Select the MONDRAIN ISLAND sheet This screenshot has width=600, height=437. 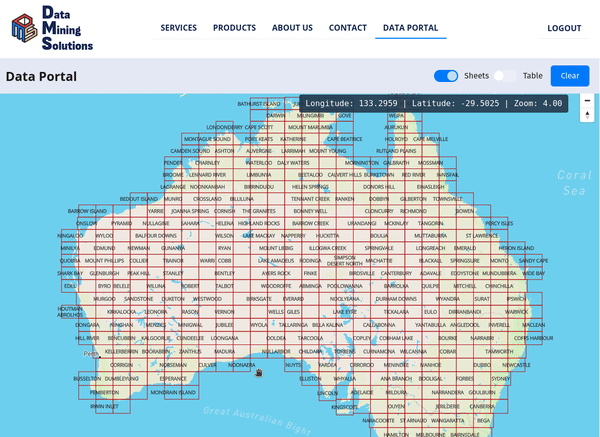pos(173,393)
